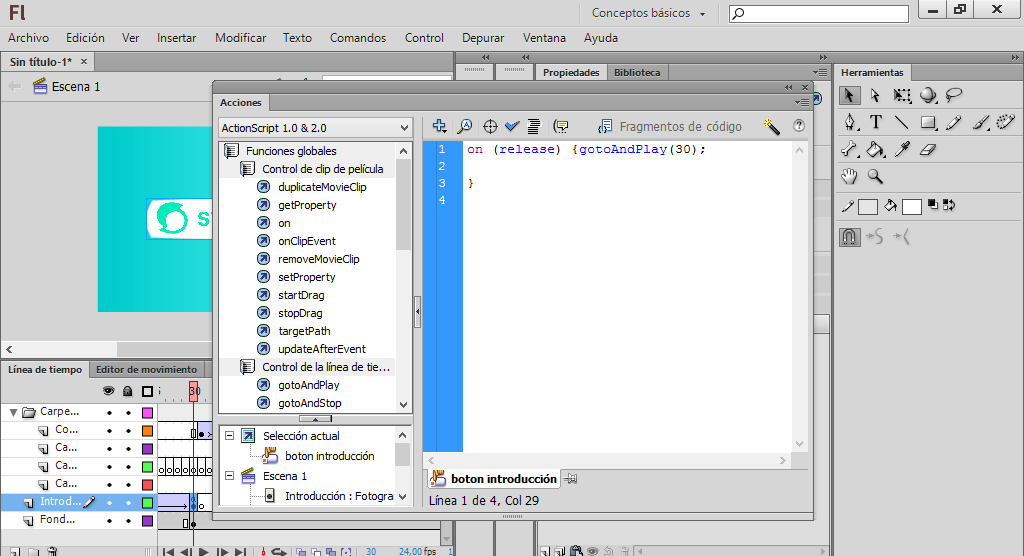Select the Lasso tool
This screenshot has height=556, width=1024.
pyautogui.click(x=954, y=95)
